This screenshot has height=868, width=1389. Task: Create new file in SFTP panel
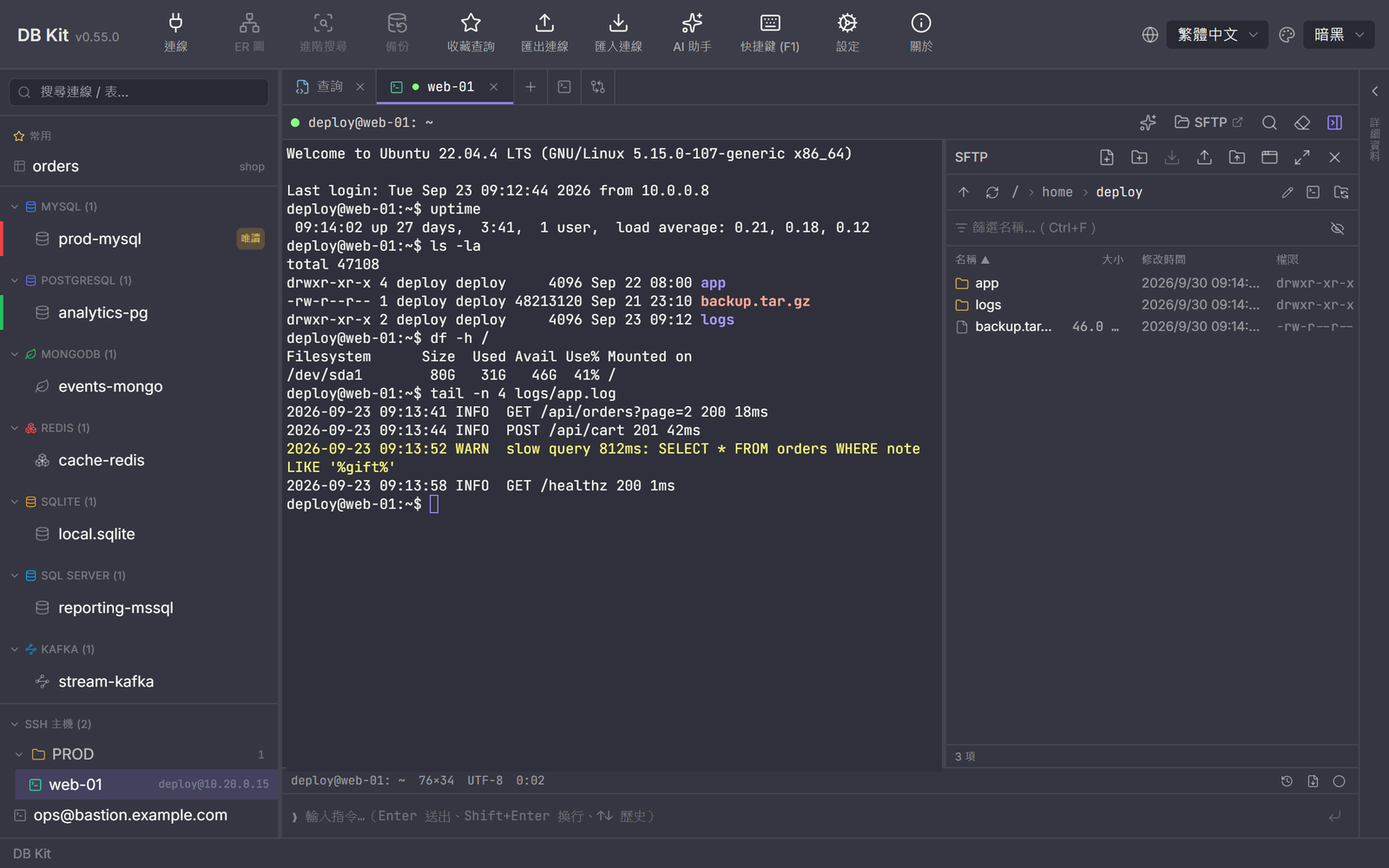[x=1107, y=157]
